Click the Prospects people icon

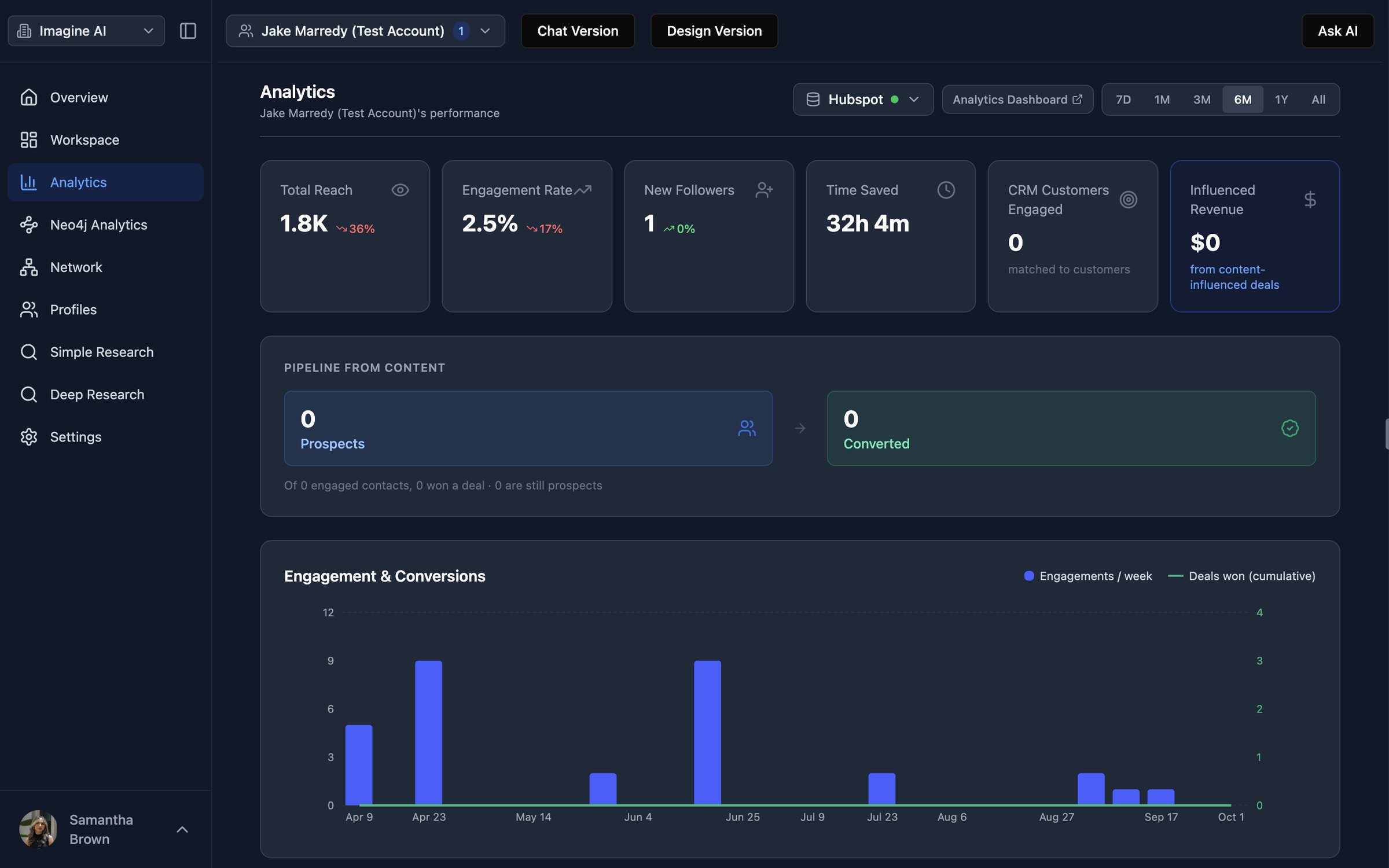click(747, 428)
